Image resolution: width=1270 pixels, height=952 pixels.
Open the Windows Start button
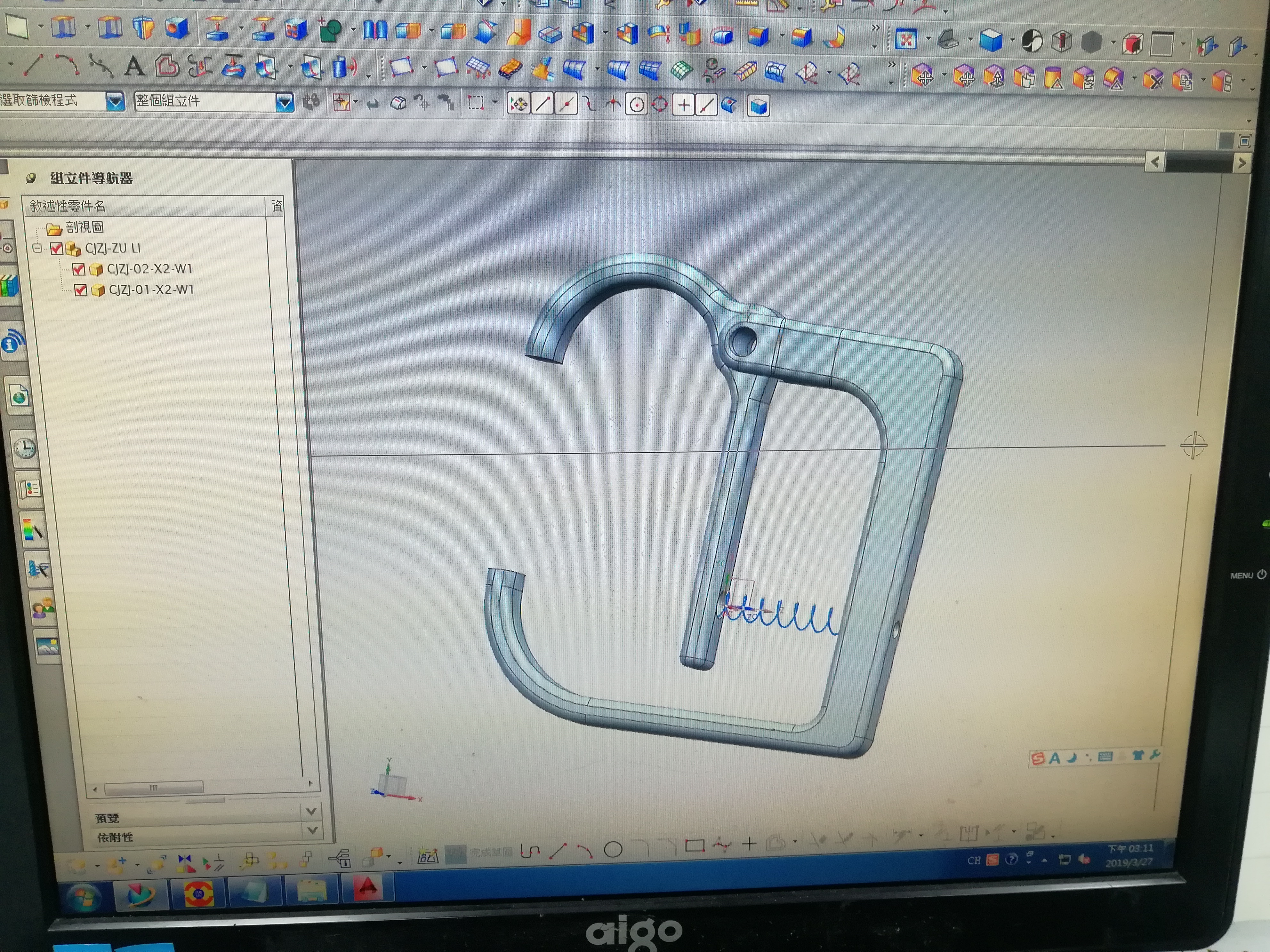click(84, 898)
